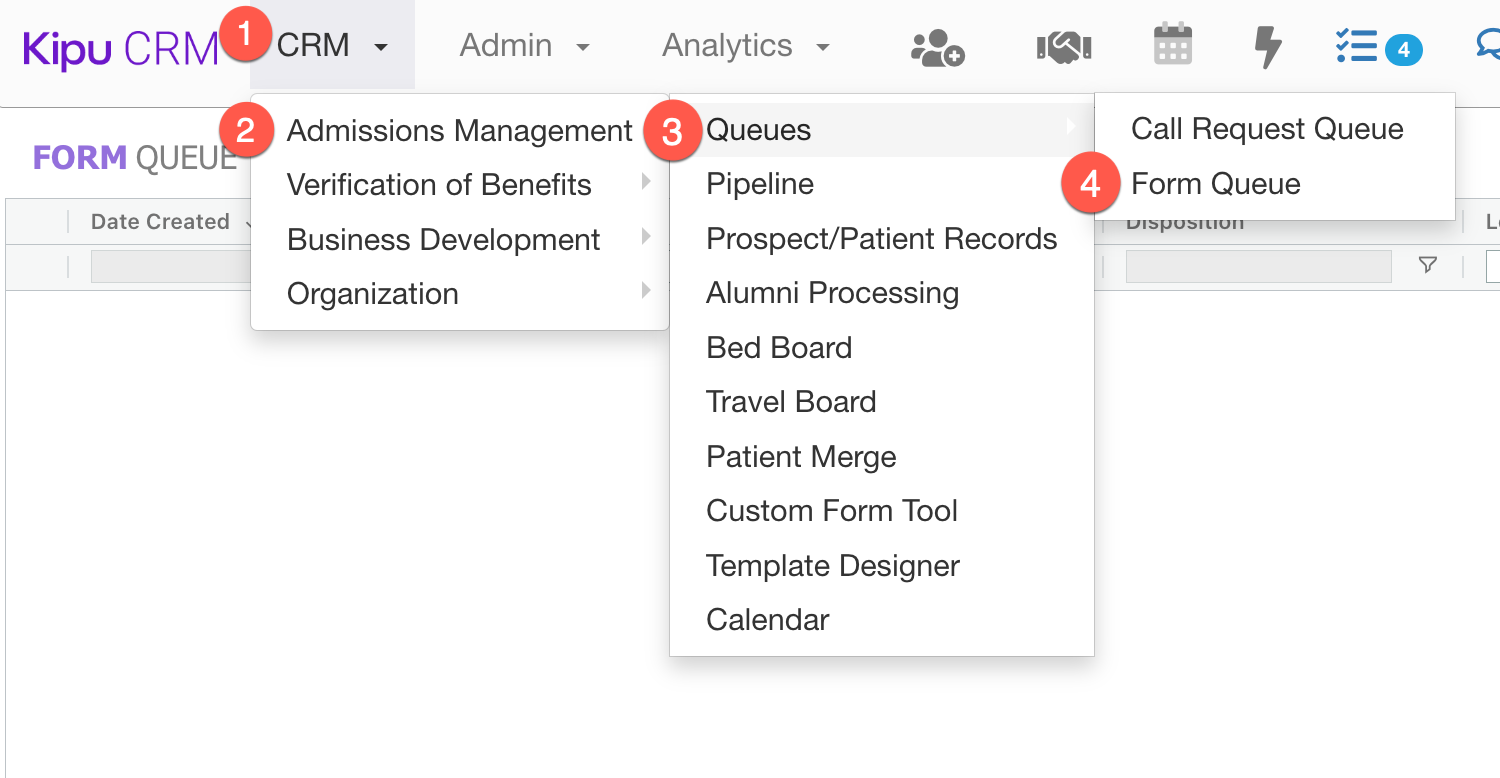1500x778 pixels.
Task: Click the filter funnel on the Disposition column
Action: (x=1428, y=265)
